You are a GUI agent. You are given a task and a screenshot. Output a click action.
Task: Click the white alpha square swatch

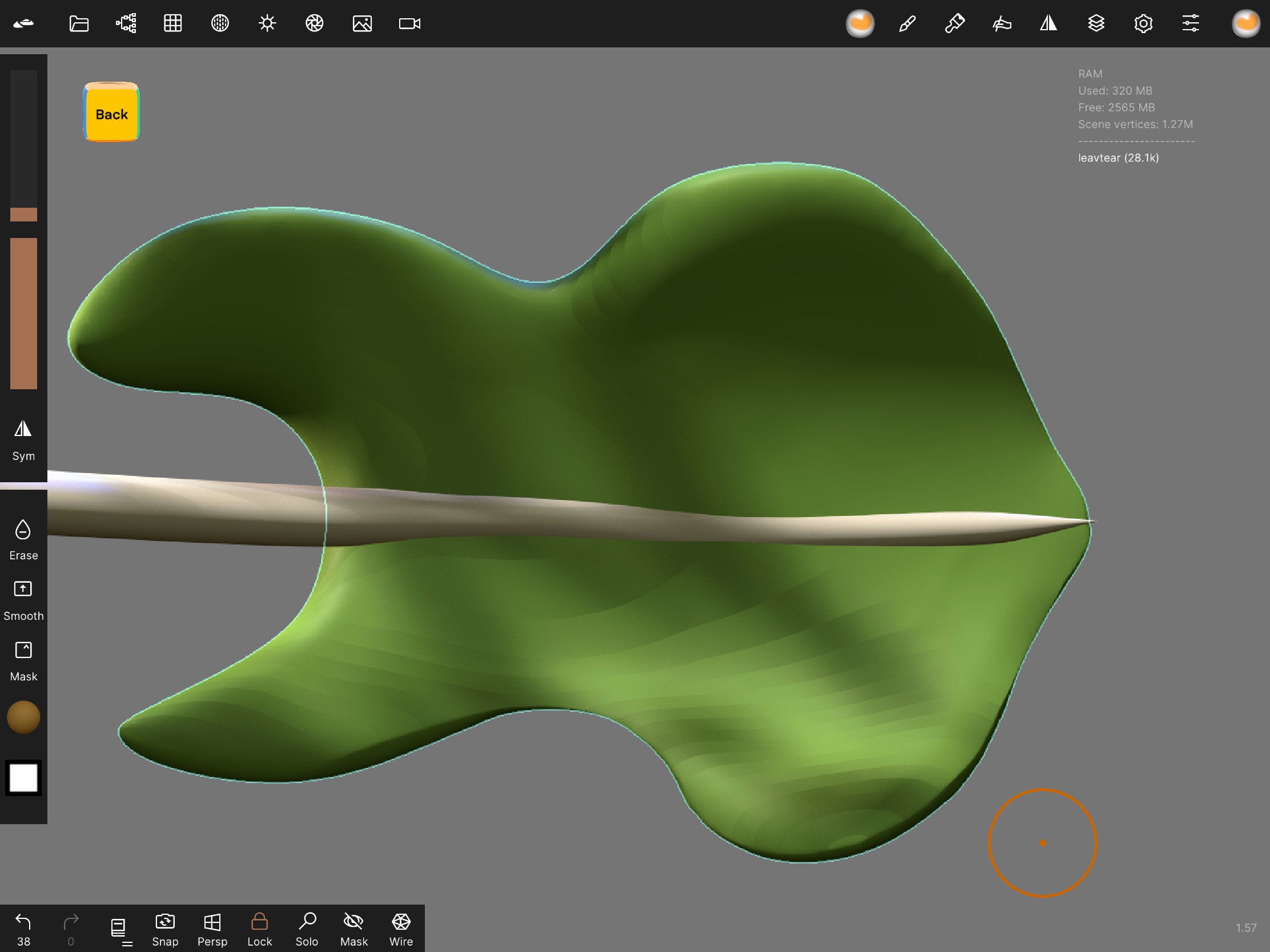click(x=23, y=778)
